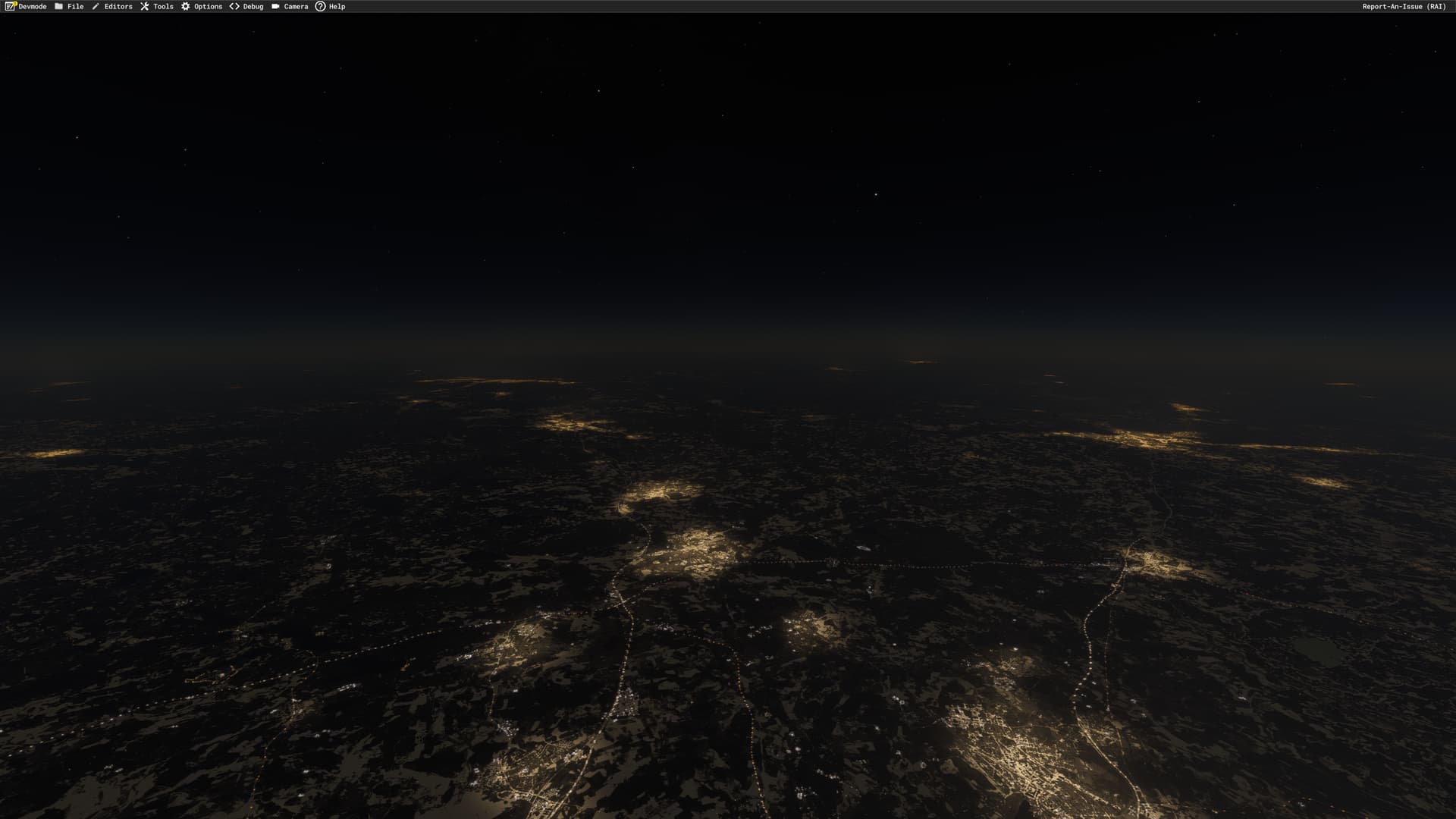This screenshot has height=819, width=1456.
Task: Click the Help question-mark icon
Action: (x=320, y=6)
